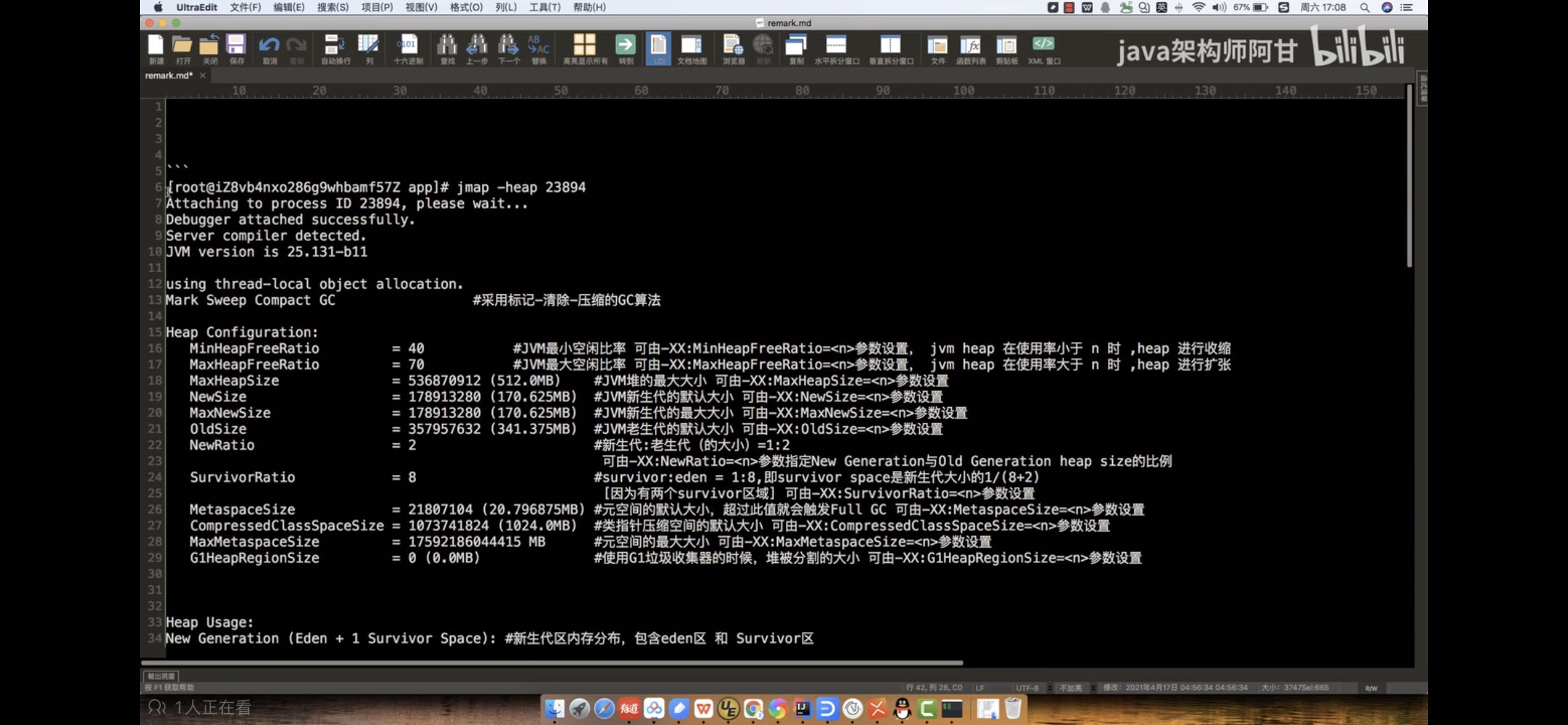Find previous match with 上一步
The height and width of the screenshot is (725, 1568).
476,49
